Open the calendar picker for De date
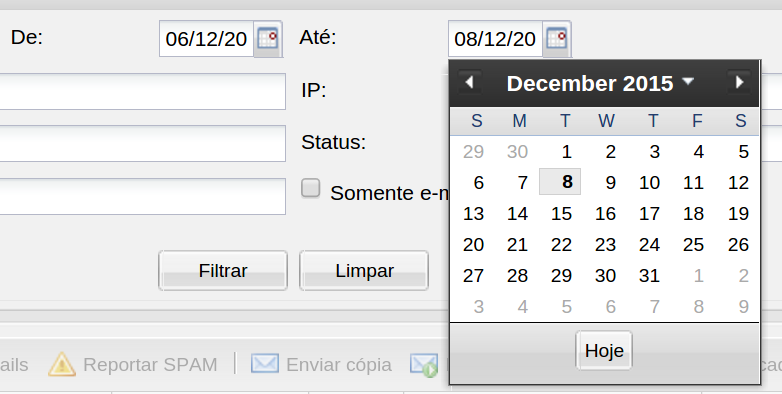The image size is (782, 394). click(x=268, y=38)
